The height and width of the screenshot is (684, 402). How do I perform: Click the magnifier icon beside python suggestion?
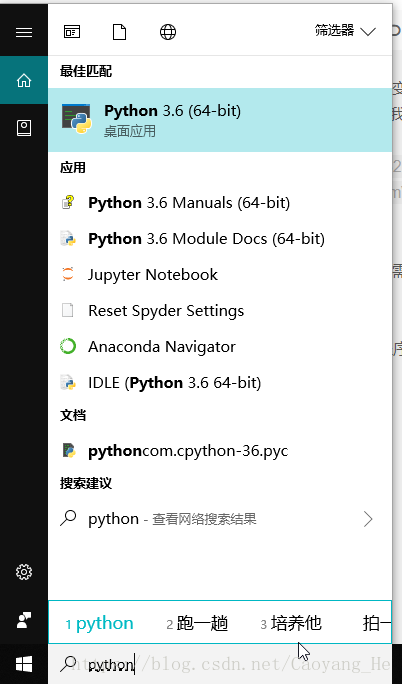[x=68, y=518]
